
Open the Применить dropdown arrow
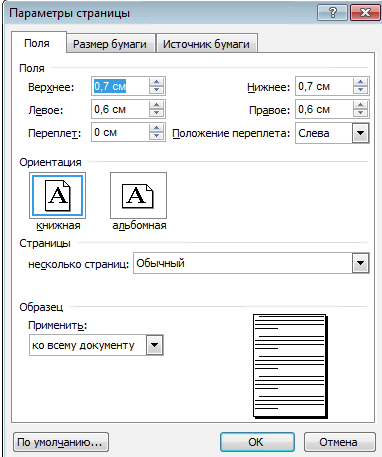point(155,345)
